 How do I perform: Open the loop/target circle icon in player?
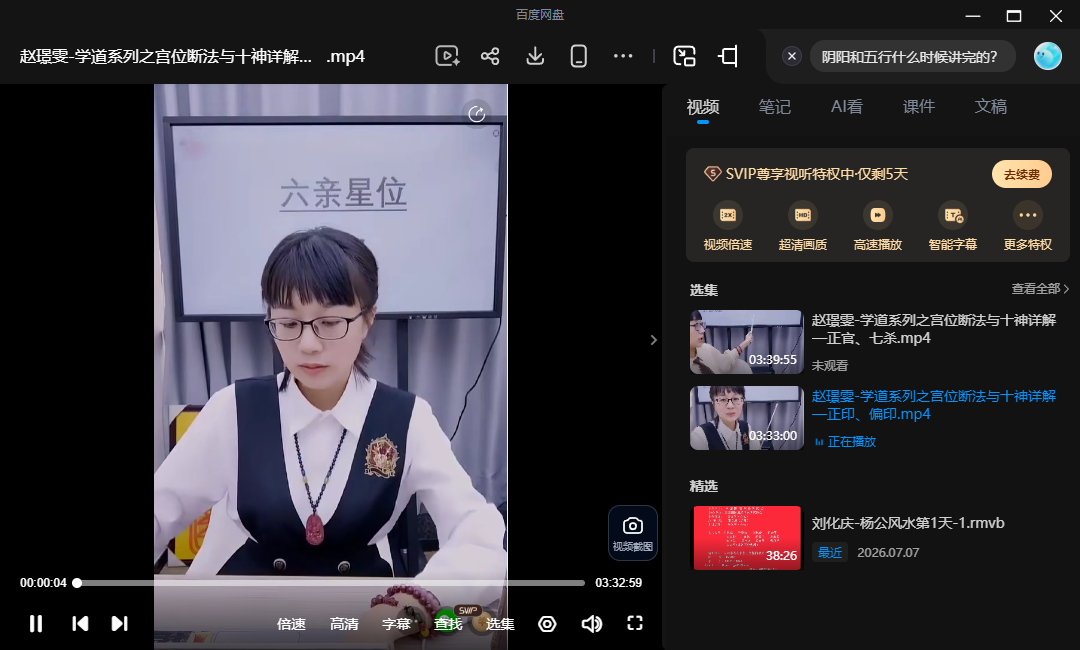(547, 624)
